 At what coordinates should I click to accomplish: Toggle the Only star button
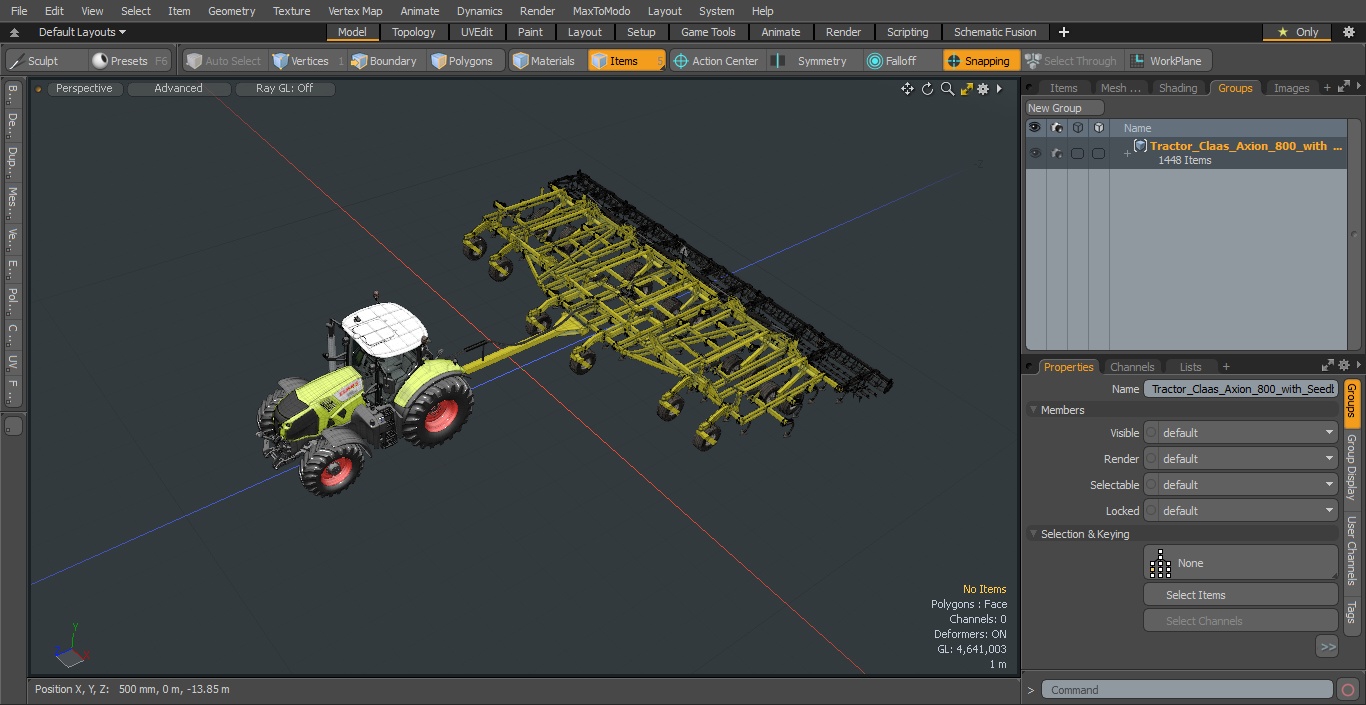tap(1298, 32)
